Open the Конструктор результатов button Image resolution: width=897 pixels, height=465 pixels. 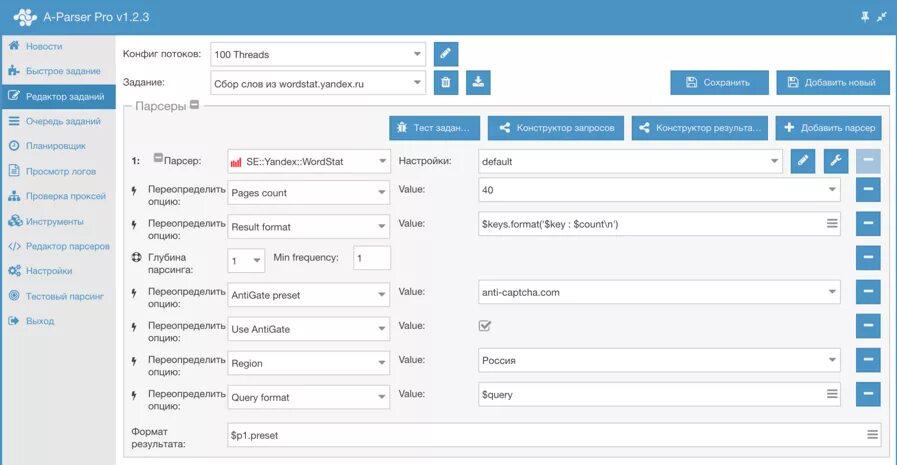click(x=699, y=128)
